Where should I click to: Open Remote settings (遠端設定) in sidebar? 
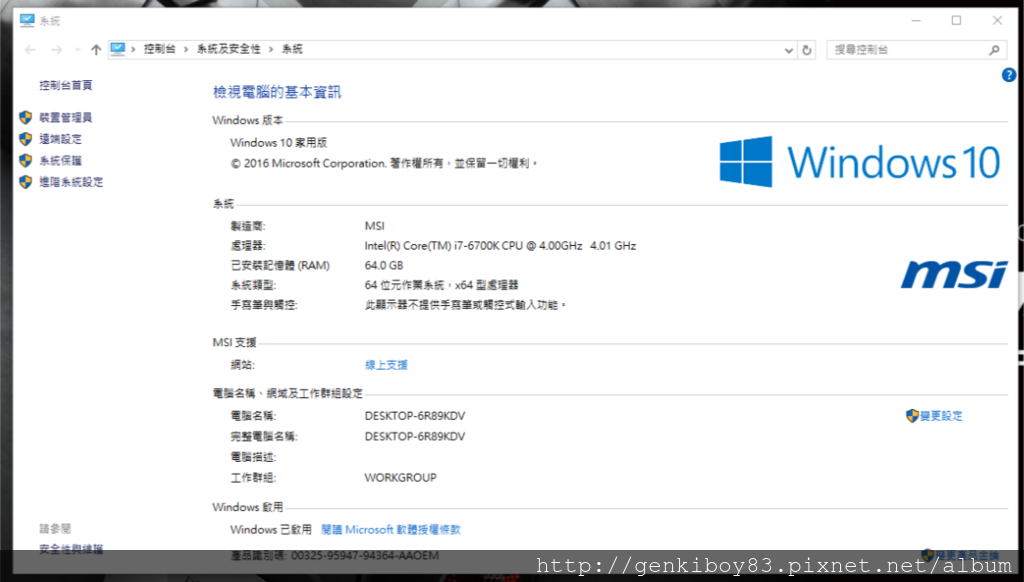(x=60, y=139)
